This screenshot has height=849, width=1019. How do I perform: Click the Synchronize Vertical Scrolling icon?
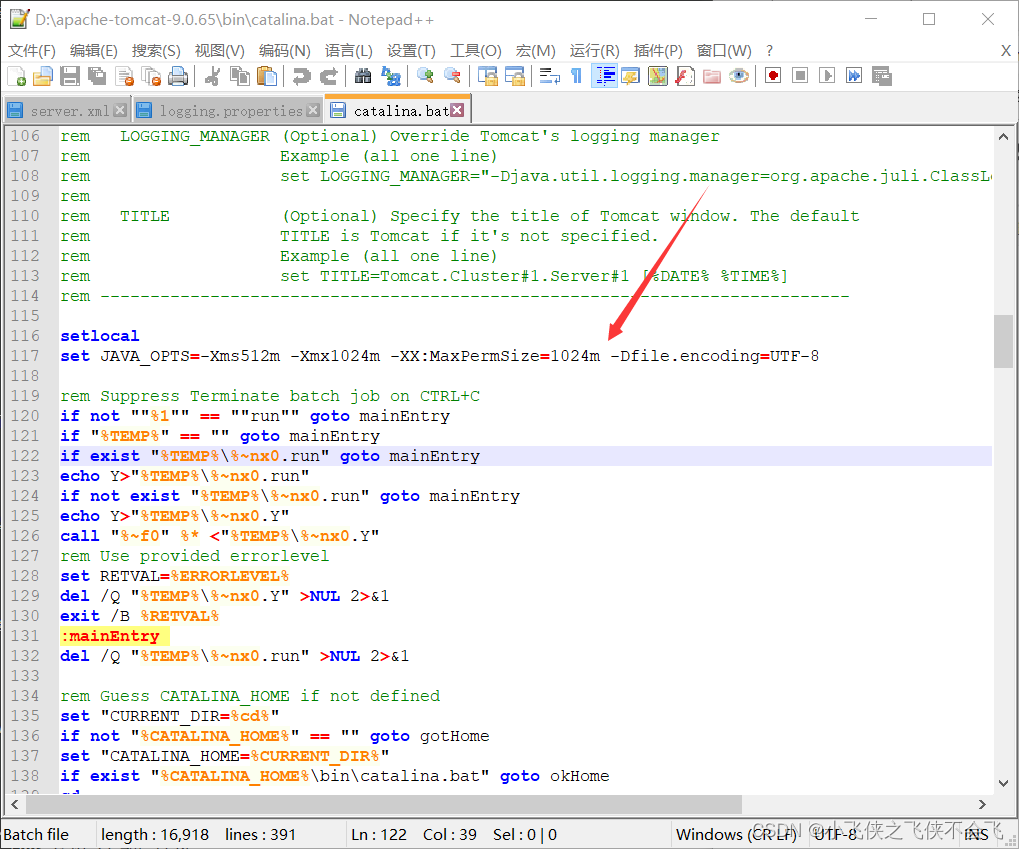pyautogui.click(x=487, y=77)
